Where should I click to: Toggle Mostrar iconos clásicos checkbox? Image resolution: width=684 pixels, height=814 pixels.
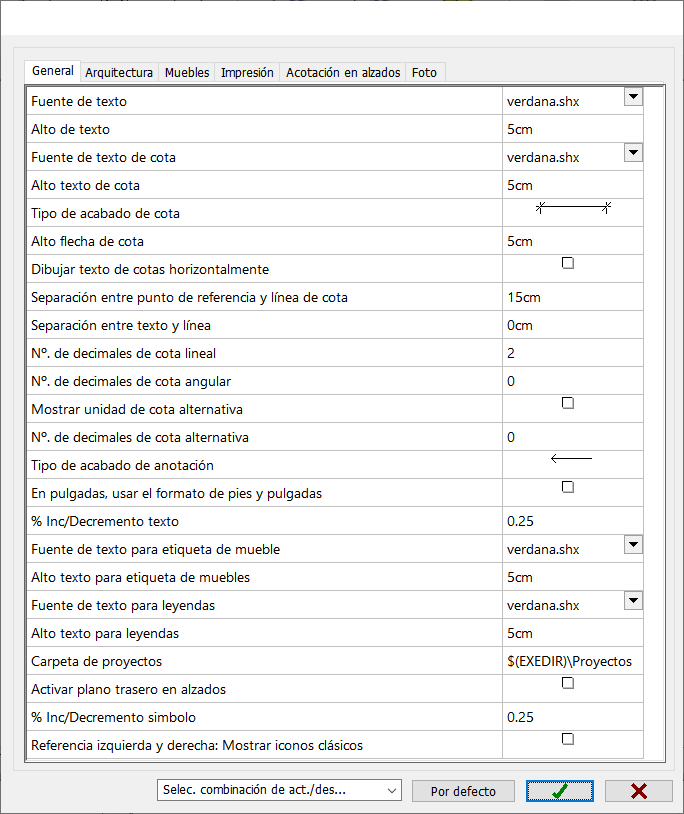click(x=568, y=739)
